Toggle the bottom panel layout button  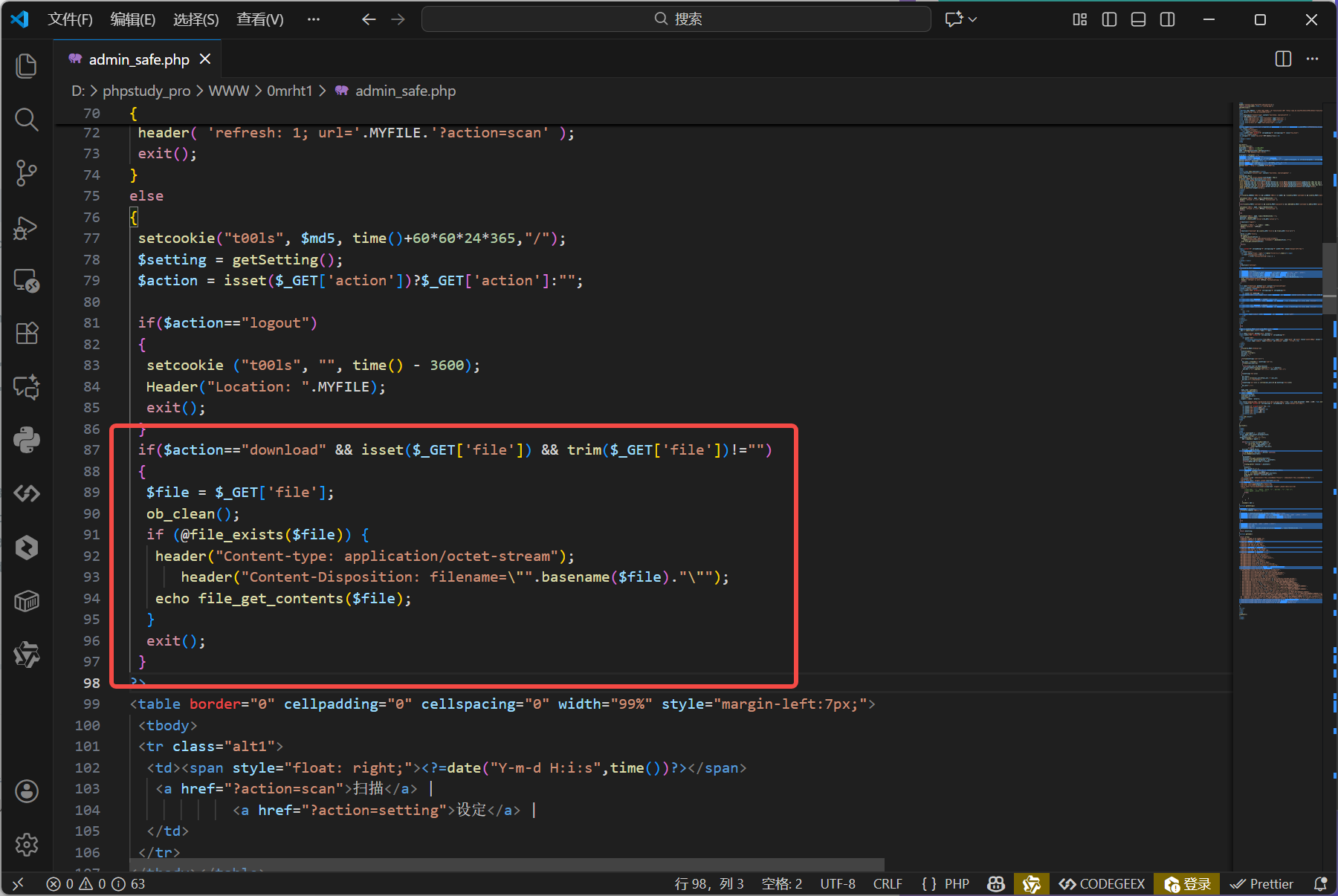point(1138,19)
